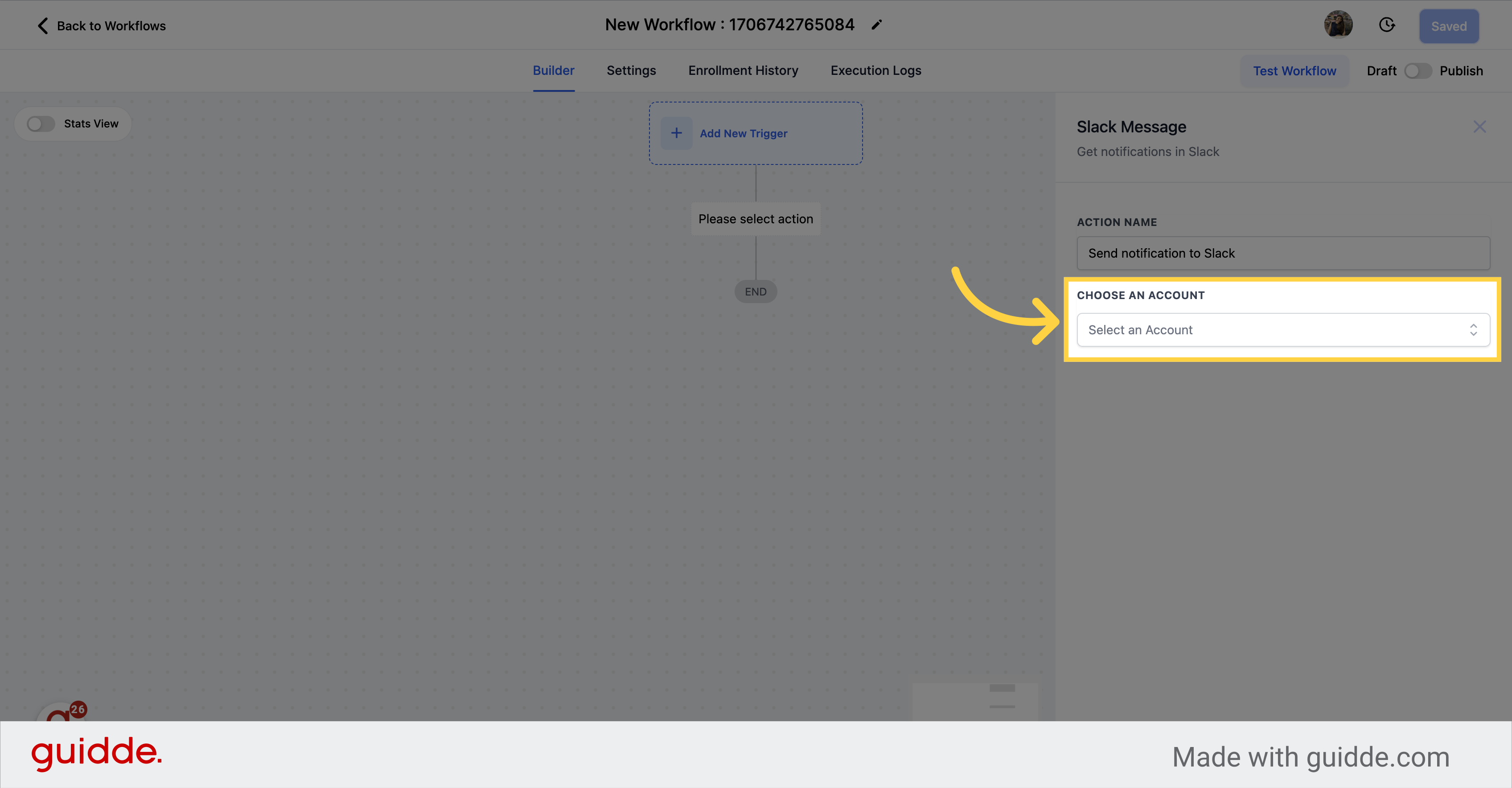Open the Execution Logs tab

(876, 70)
